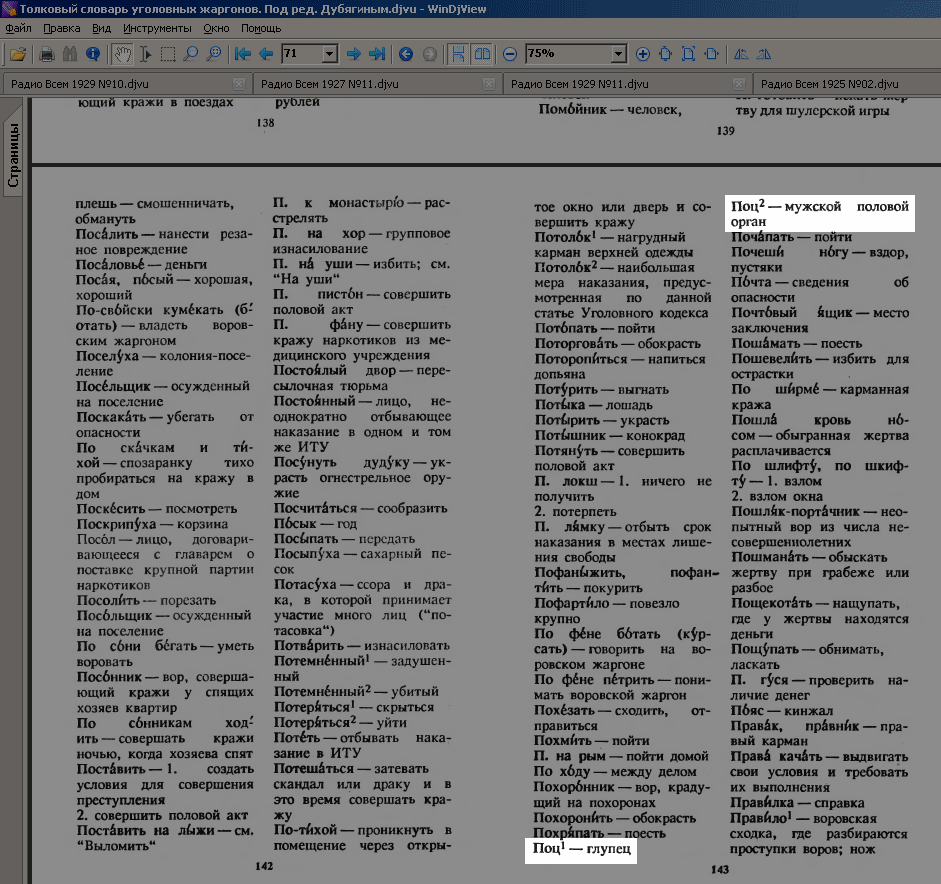Select the rectangle selection tool
The height and width of the screenshot is (884, 941).
click(x=168, y=55)
